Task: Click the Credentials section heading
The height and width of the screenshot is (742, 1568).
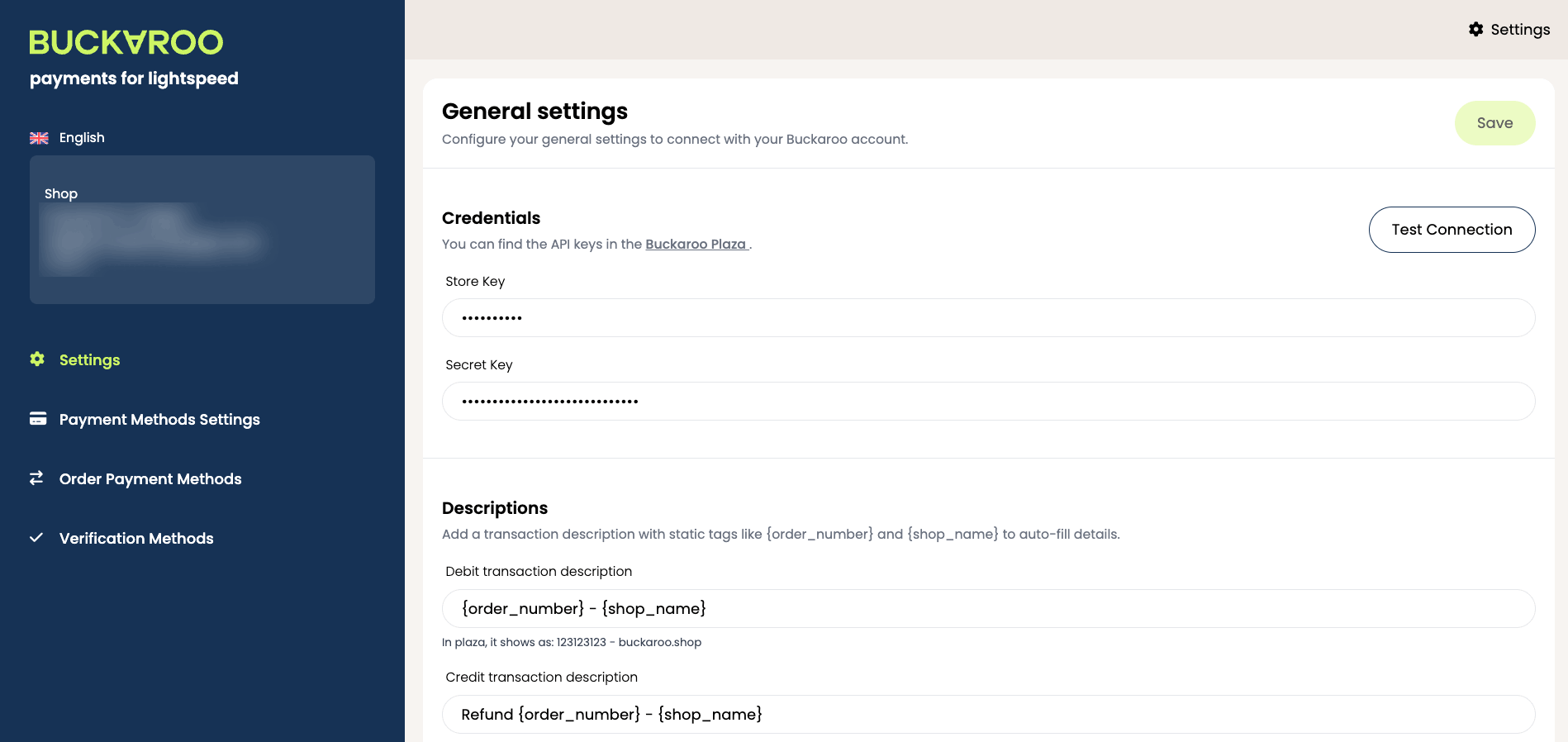Action: (491, 218)
